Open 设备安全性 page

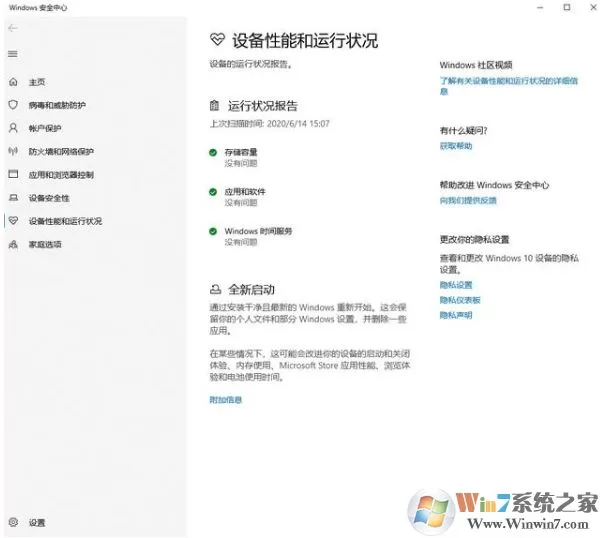click(x=49, y=198)
